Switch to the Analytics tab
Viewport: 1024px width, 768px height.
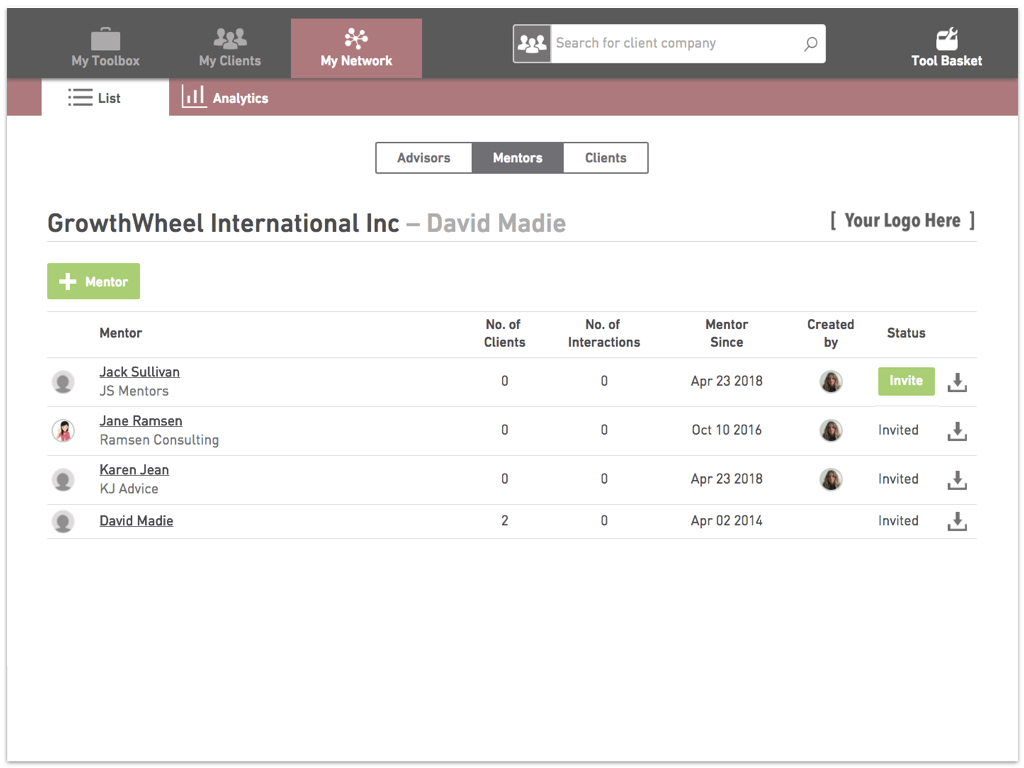pos(225,97)
